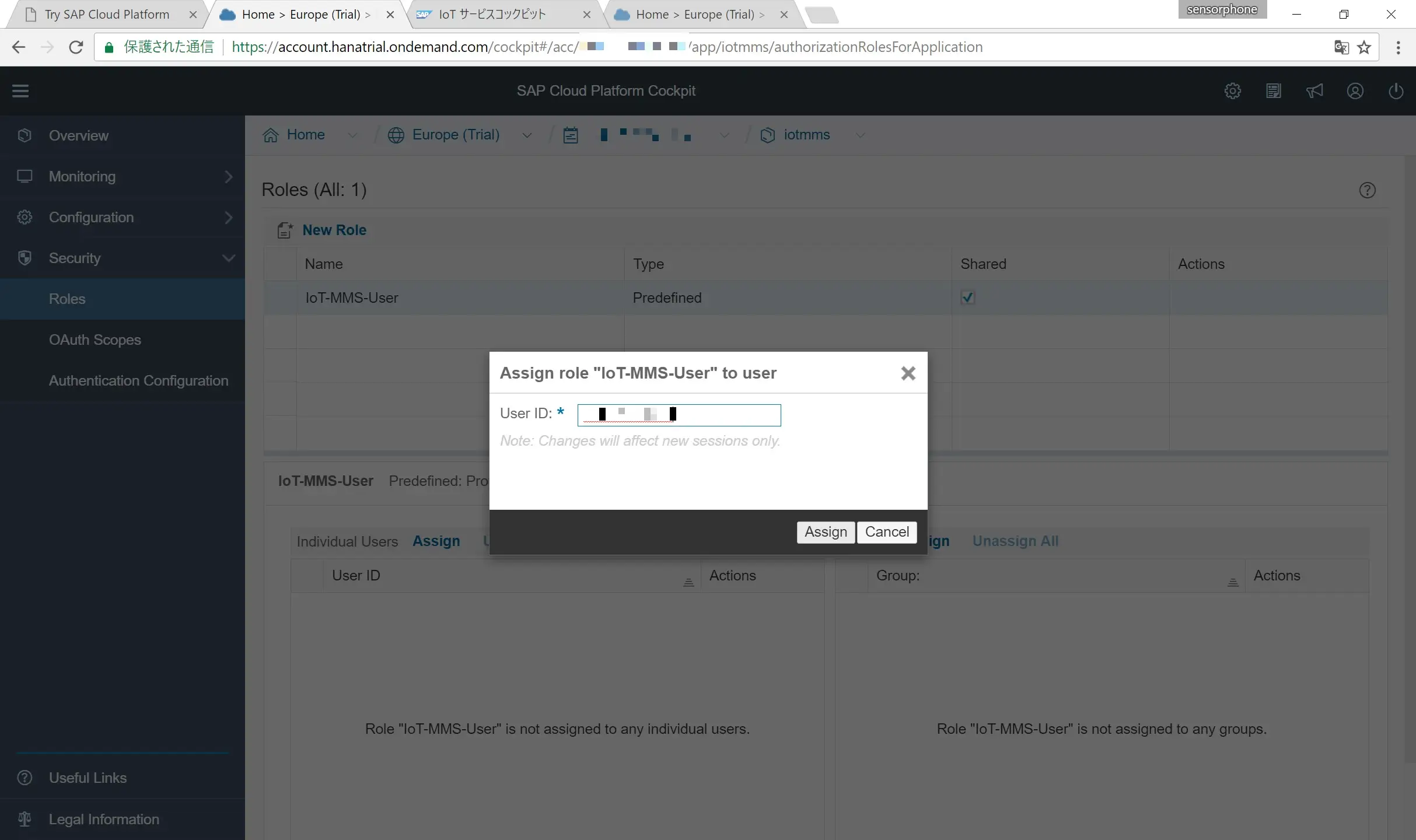
Task: Expand the Monitoring submenu chevron
Action: point(229,176)
